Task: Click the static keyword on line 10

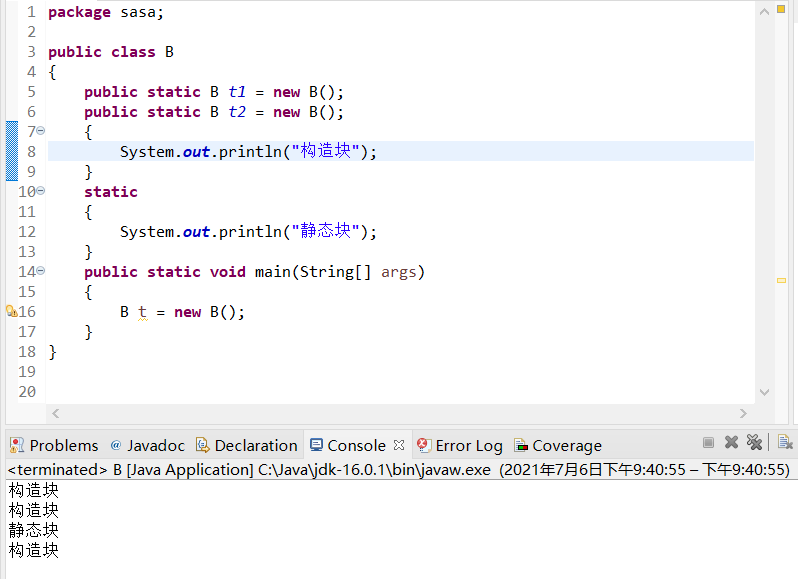Action: (x=111, y=191)
